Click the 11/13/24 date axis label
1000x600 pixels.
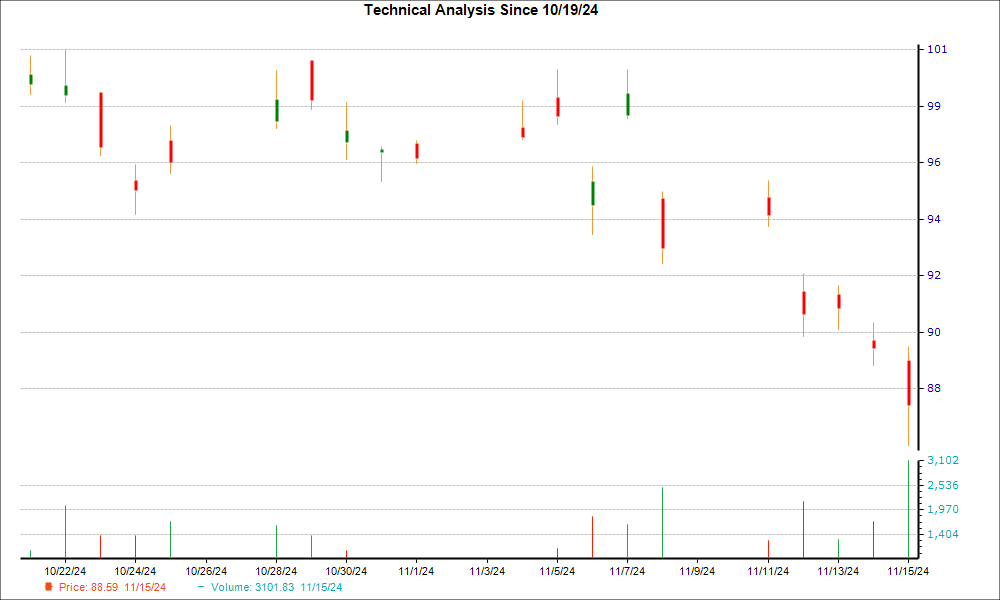[x=838, y=571]
